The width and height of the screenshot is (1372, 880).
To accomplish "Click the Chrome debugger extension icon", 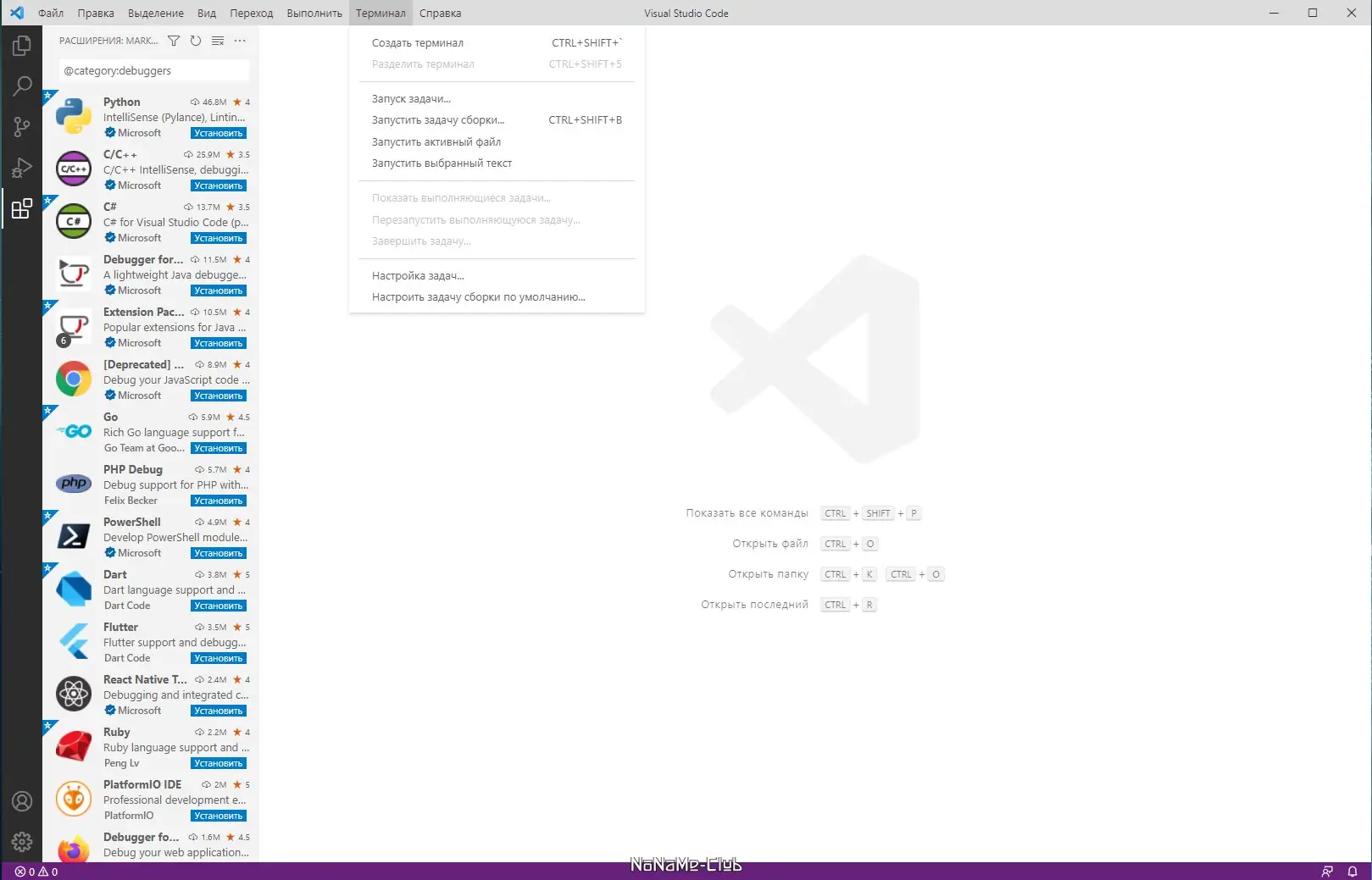I will point(74,379).
